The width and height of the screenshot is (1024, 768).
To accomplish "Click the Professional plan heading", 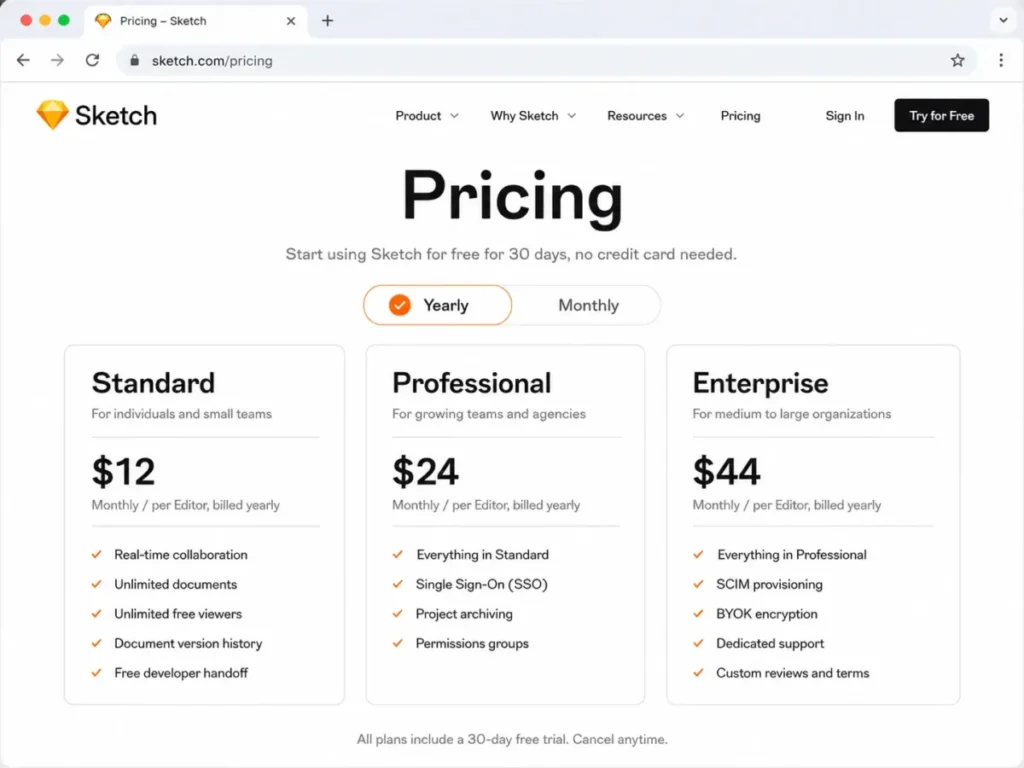I will 472,383.
